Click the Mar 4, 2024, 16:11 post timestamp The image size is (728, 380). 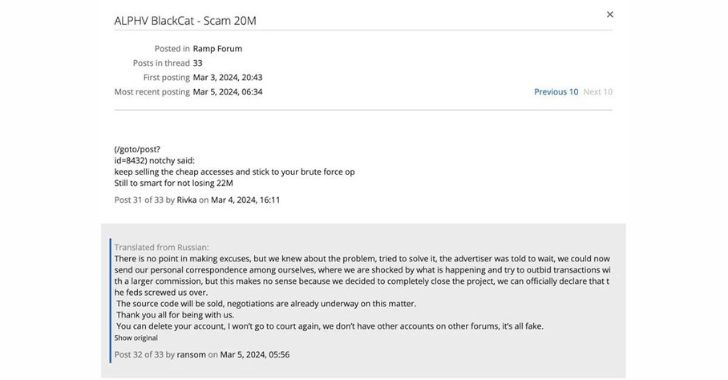click(x=245, y=200)
